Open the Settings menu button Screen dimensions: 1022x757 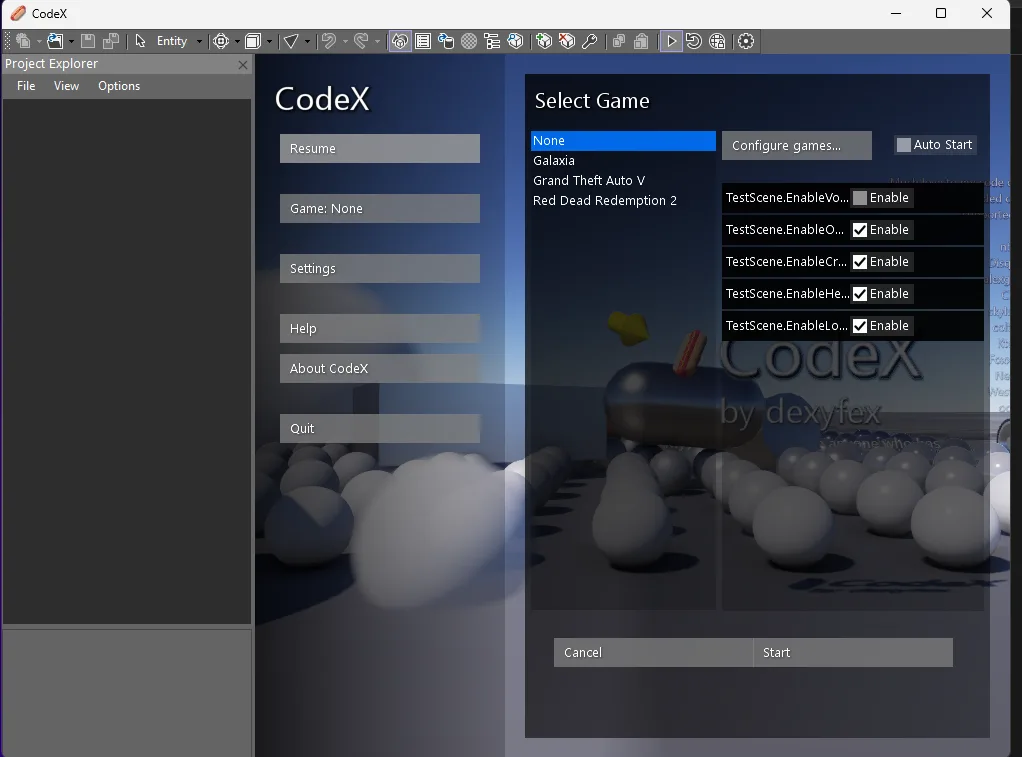coord(380,269)
